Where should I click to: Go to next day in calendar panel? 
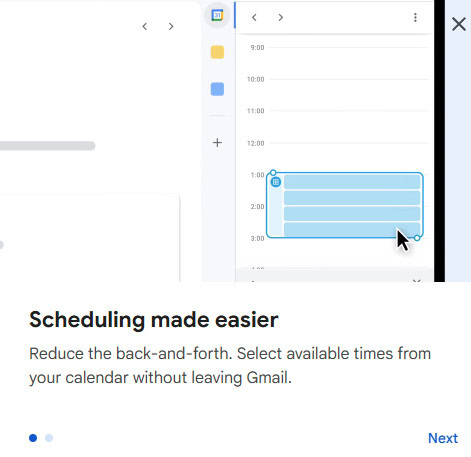(281, 17)
